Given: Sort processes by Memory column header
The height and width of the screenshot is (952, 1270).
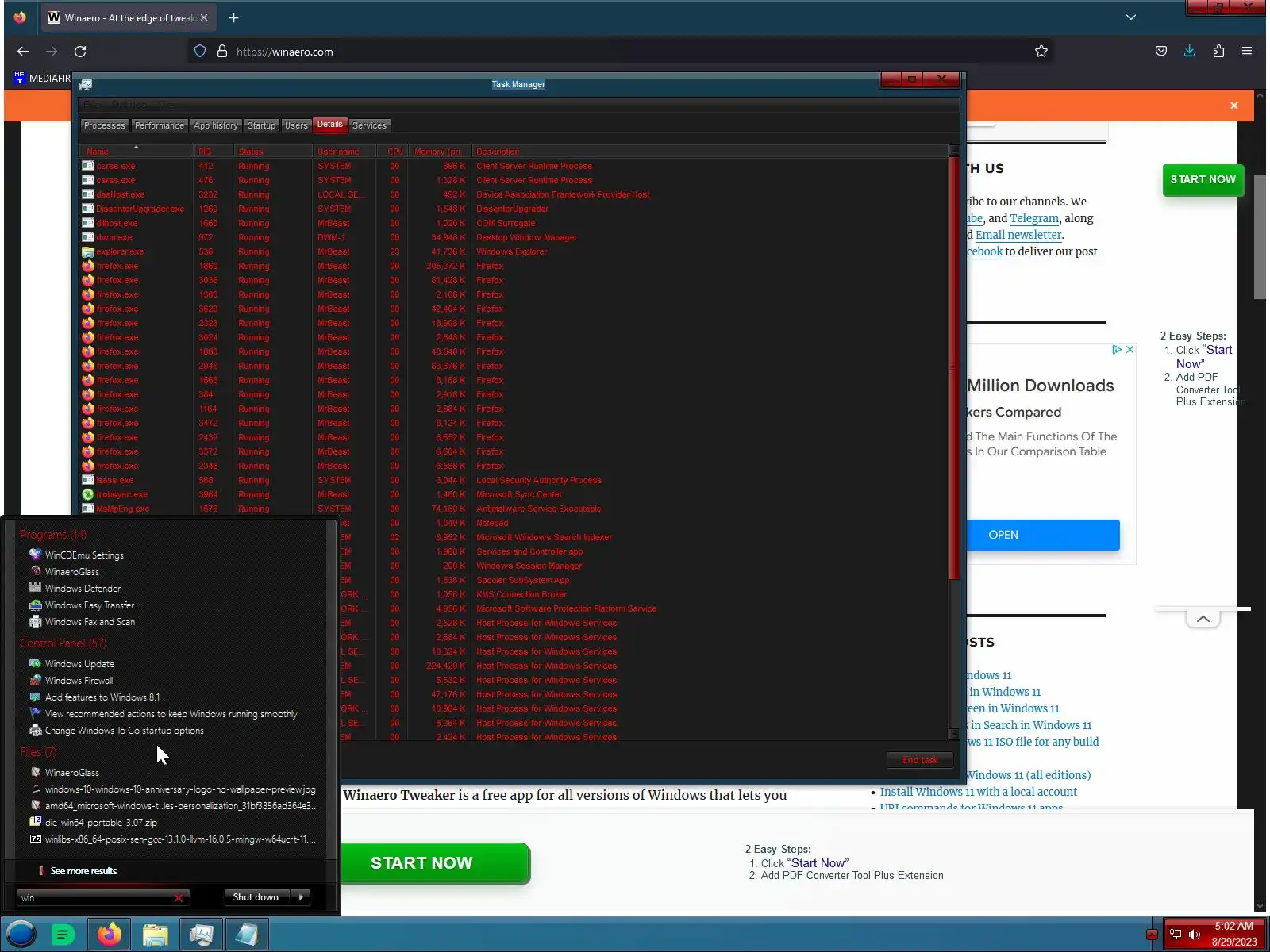Looking at the screenshot, I should [439, 152].
